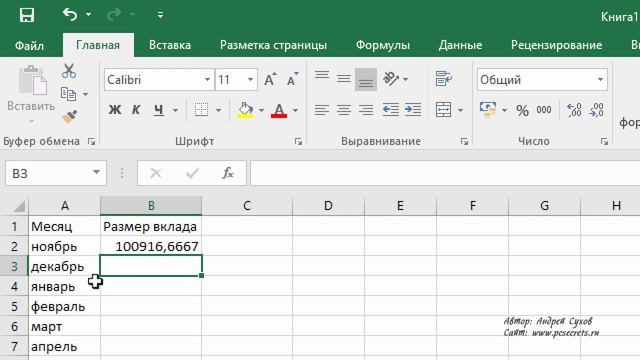Click the Cancel X formula bar icon

point(156,173)
